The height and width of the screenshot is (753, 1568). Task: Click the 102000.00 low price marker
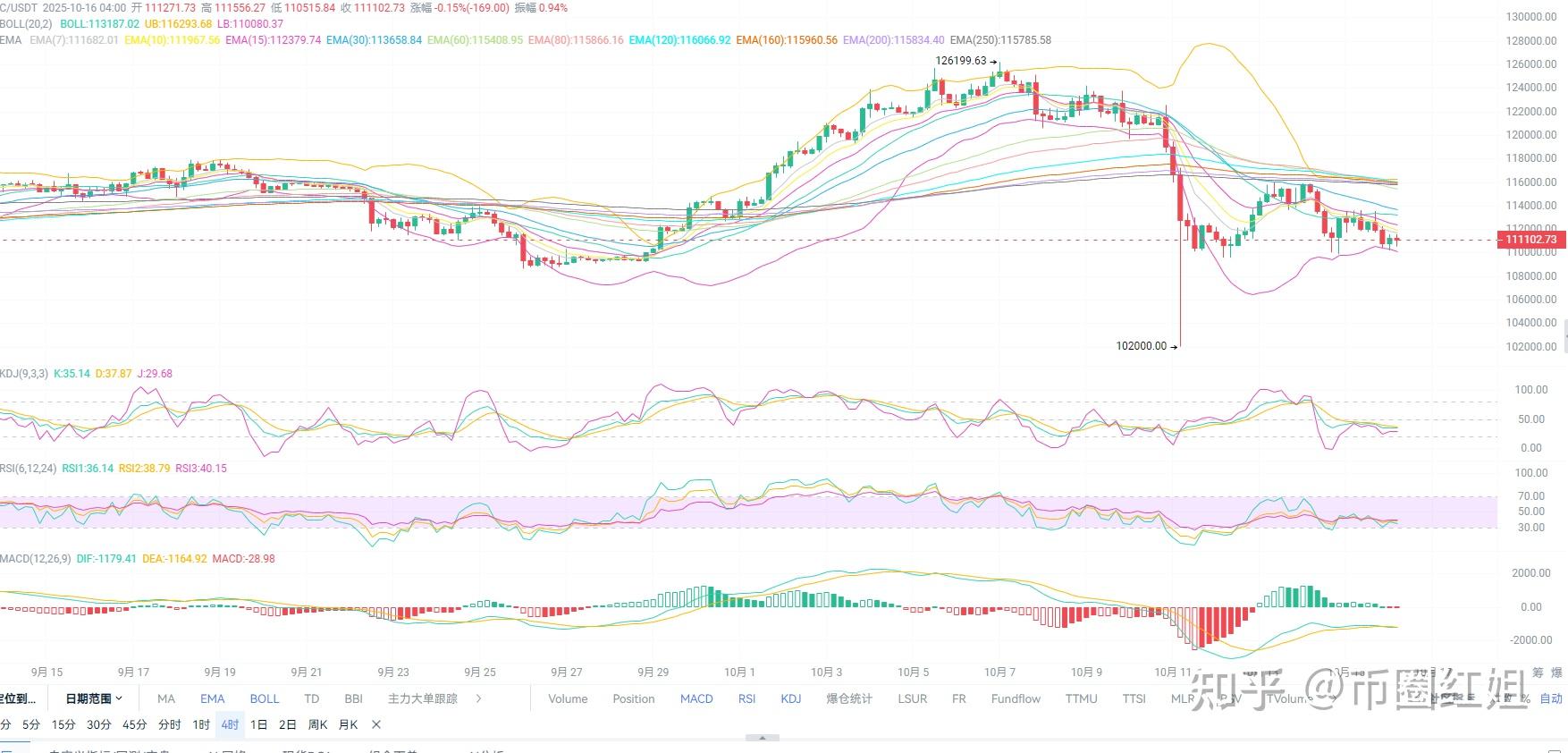click(x=1146, y=346)
